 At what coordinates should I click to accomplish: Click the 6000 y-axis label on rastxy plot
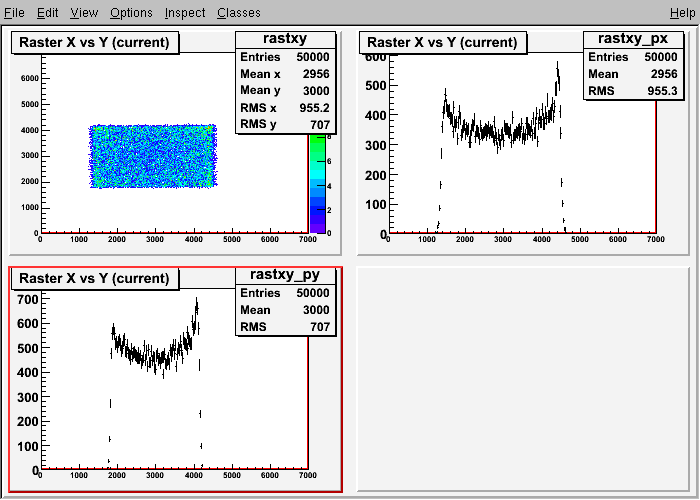29,79
